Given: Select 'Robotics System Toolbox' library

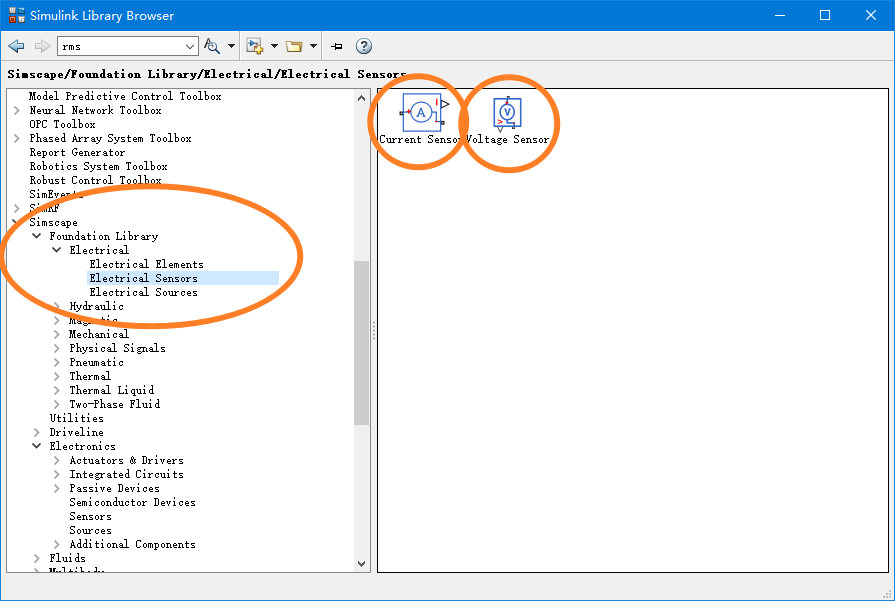Looking at the screenshot, I should [98, 166].
